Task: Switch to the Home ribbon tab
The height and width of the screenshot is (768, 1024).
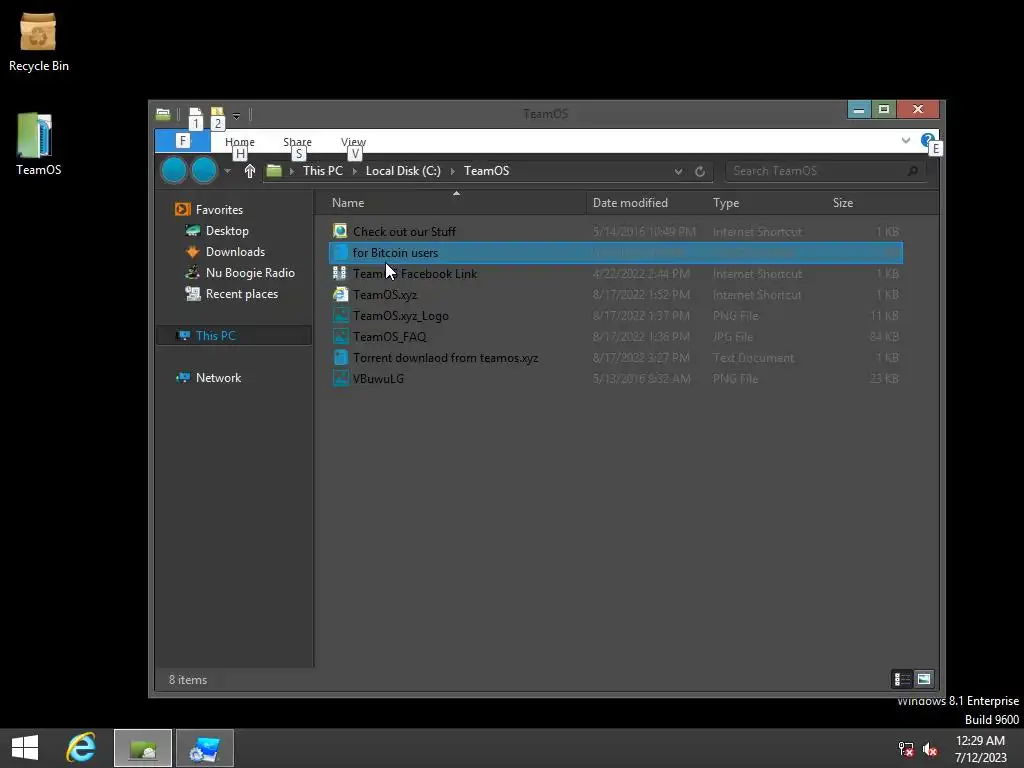Action: pyautogui.click(x=240, y=142)
